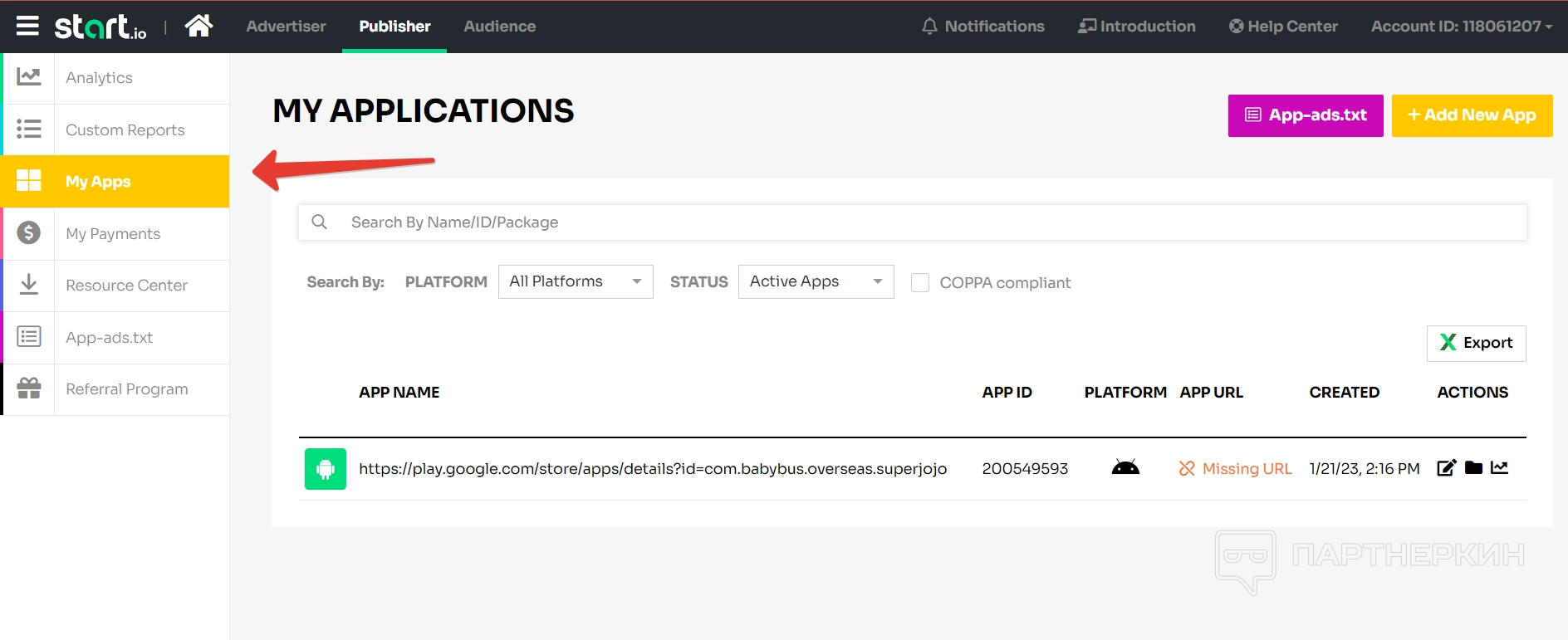This screenshot has width=1568, height=640.
Task: Click the green Android app thumbnail
Action: (x=326, y=469)
